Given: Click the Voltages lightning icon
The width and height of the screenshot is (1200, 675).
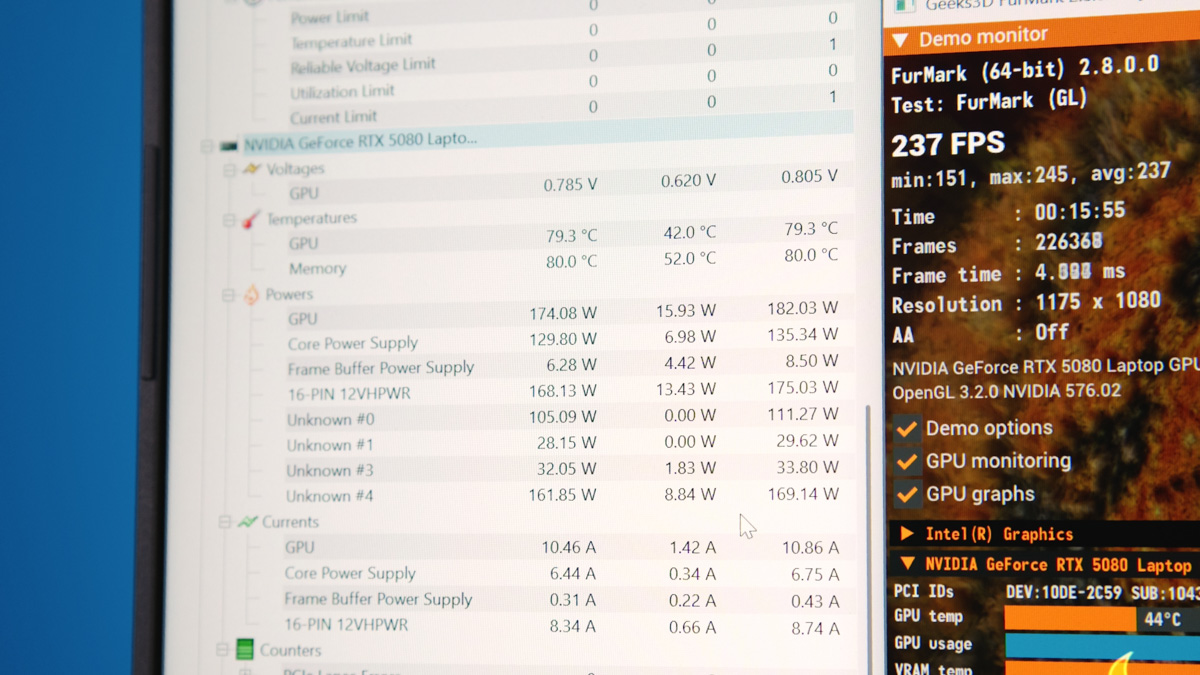Looking at the screenshot, I should point(252,169).
